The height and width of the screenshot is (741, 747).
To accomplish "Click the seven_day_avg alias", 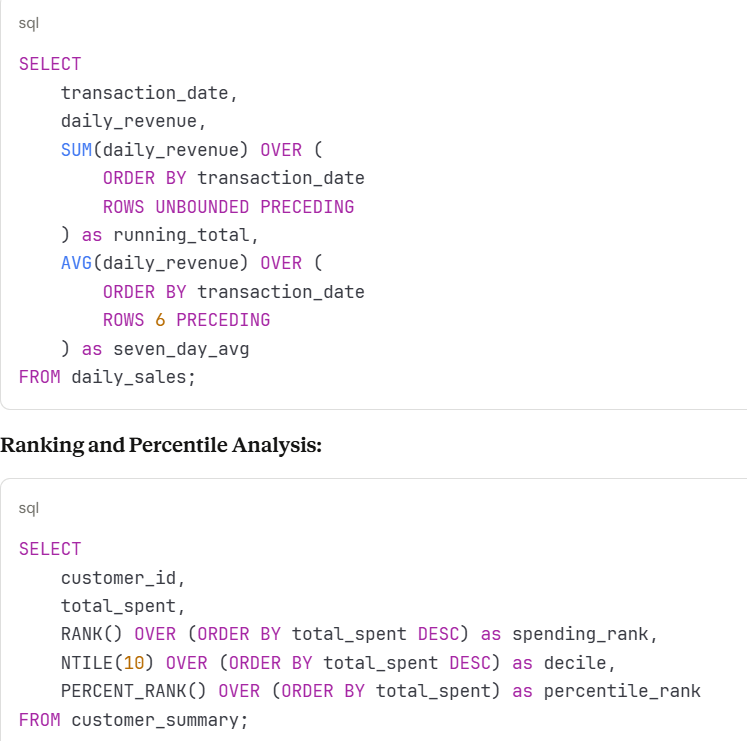I will 181,349.
